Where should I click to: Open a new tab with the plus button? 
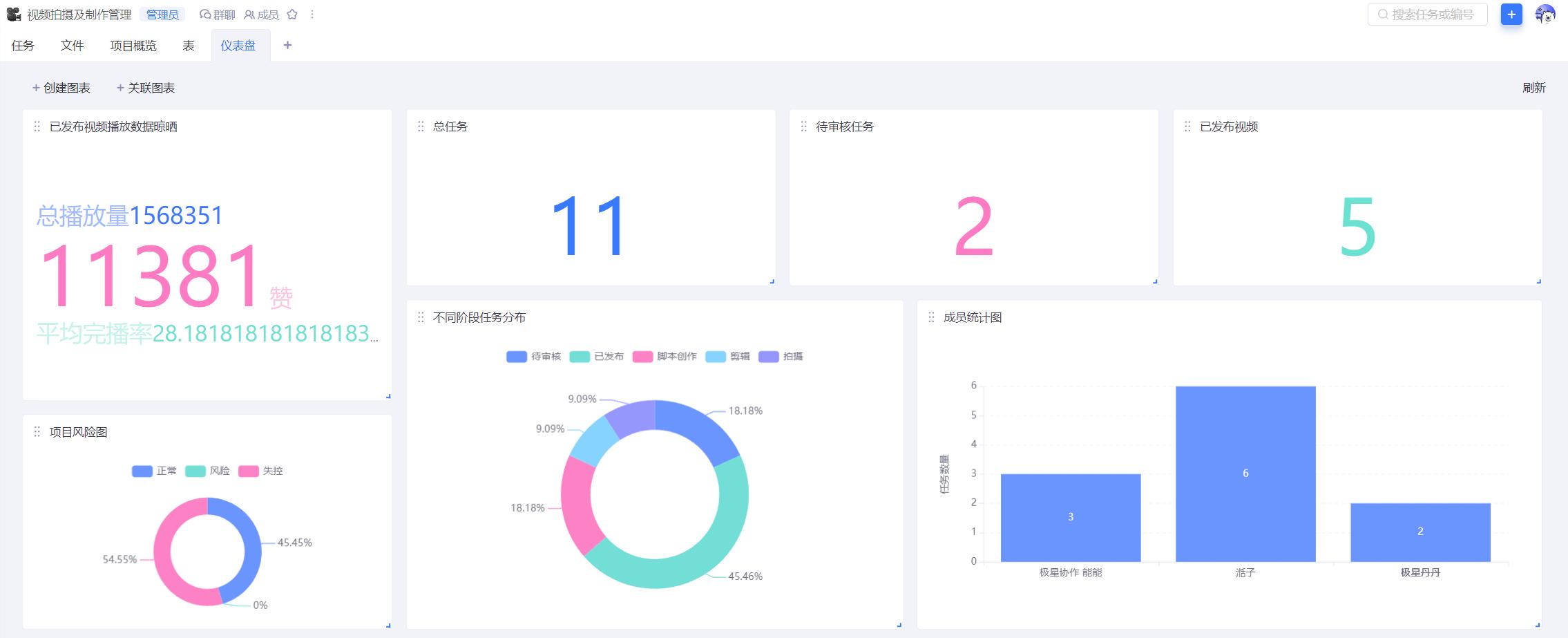coord(288,45)
